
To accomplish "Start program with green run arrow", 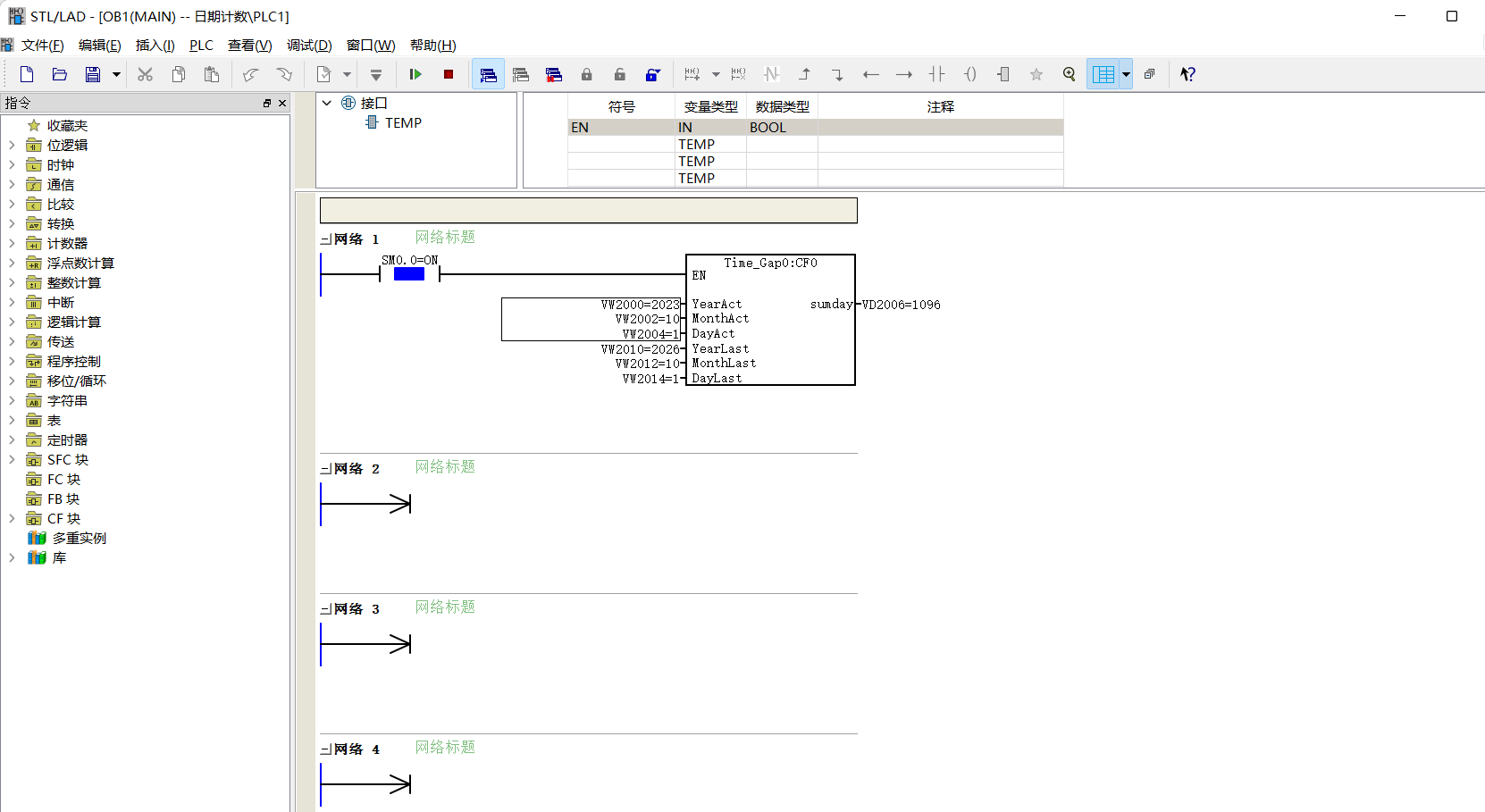I will (415, 74).
